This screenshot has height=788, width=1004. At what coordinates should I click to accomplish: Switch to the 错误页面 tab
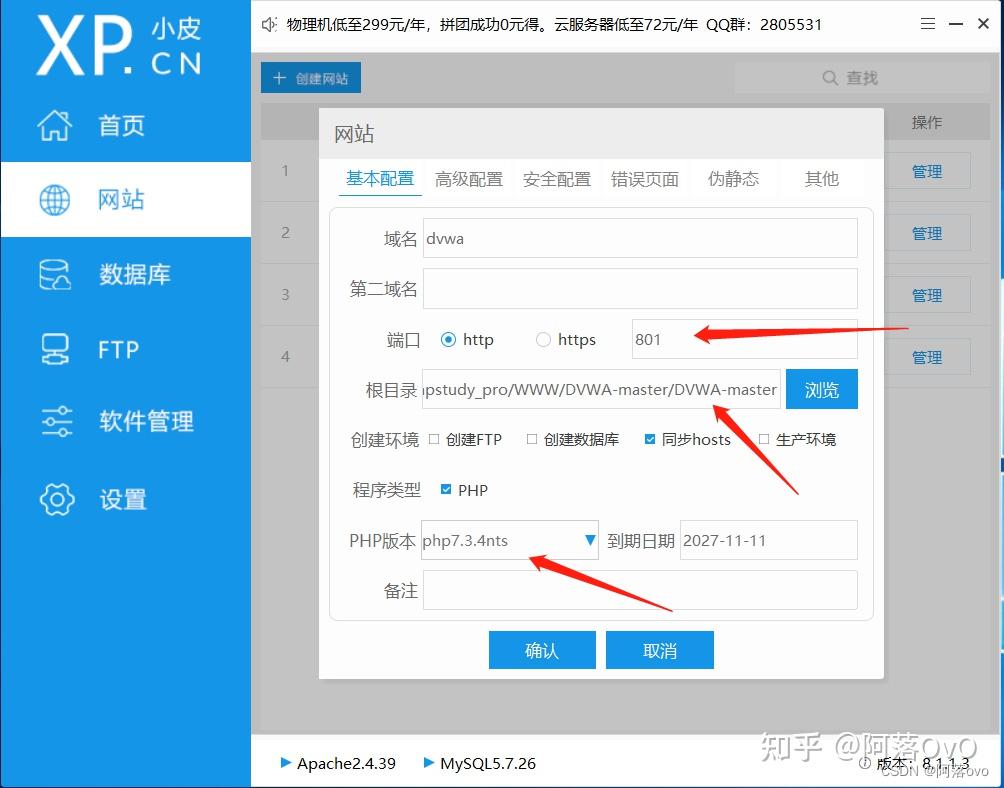[645, 179]
